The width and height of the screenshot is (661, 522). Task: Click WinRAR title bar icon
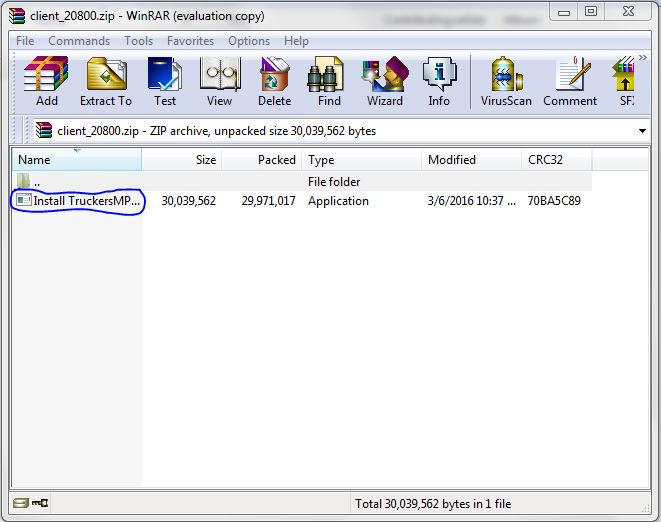click(x=17, y=16)
